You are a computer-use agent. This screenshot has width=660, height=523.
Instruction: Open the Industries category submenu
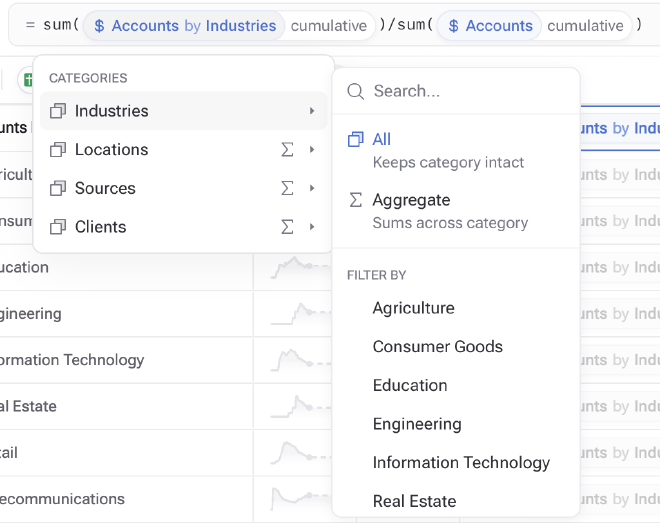pyautogui.click(x=183, y=111)
